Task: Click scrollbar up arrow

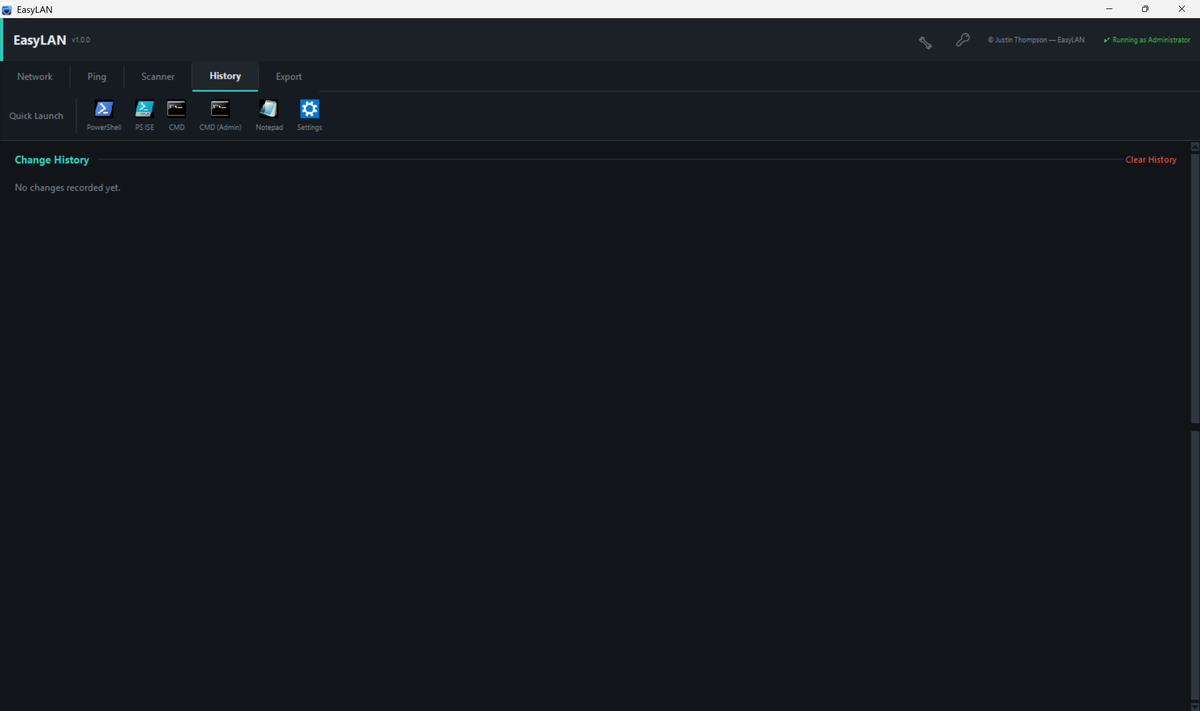Action: tap(1194, 146)
